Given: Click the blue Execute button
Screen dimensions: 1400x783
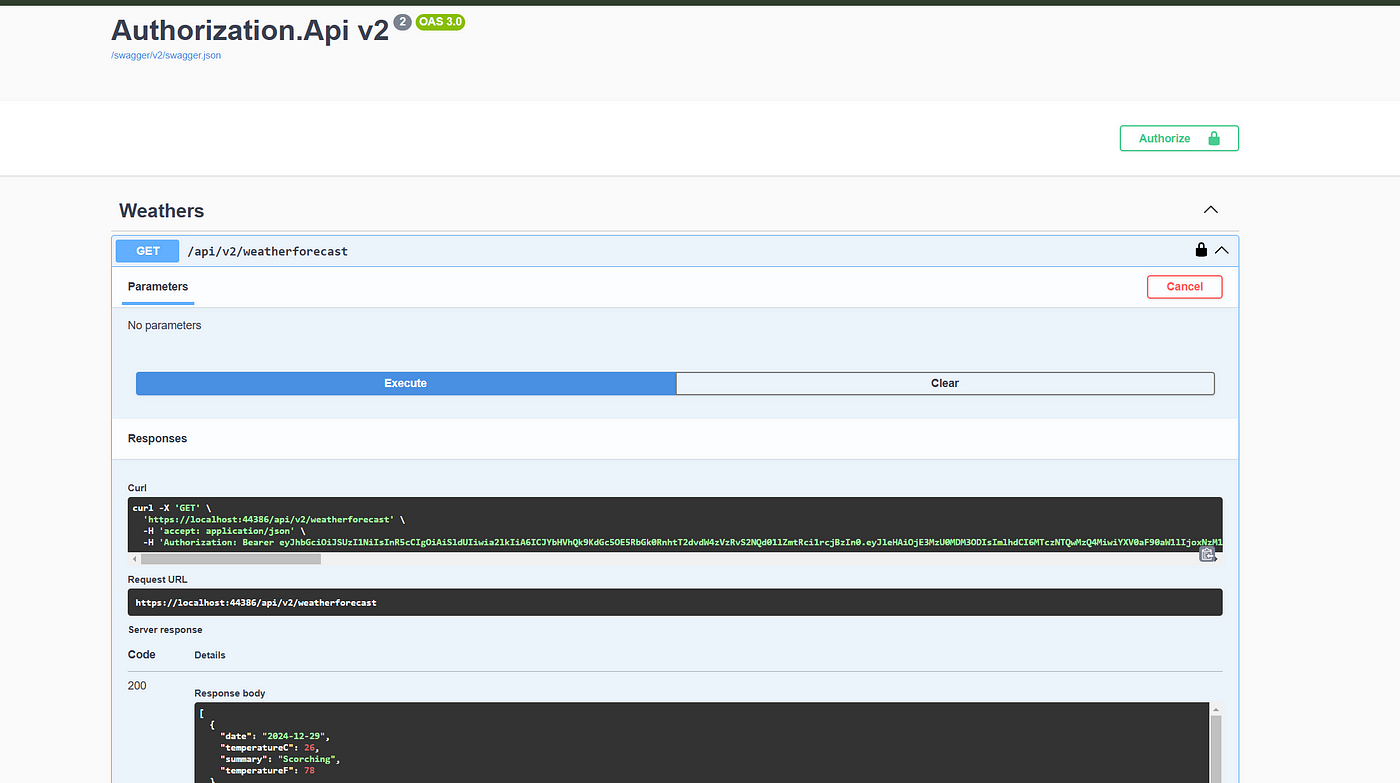Looking at the screenshot, I should point(406,383).
